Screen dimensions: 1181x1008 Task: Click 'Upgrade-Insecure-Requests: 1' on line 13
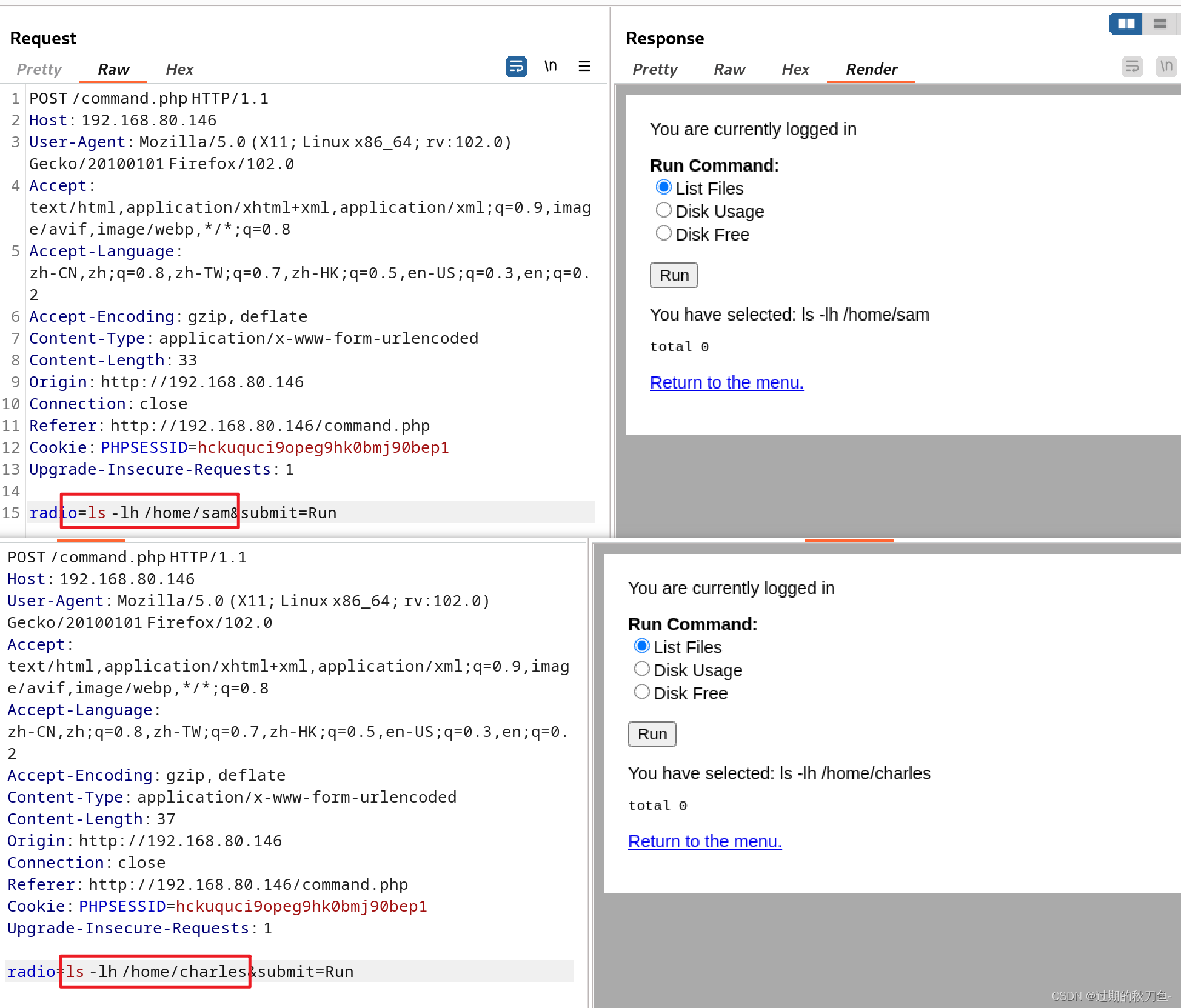(x=161, y=469)
